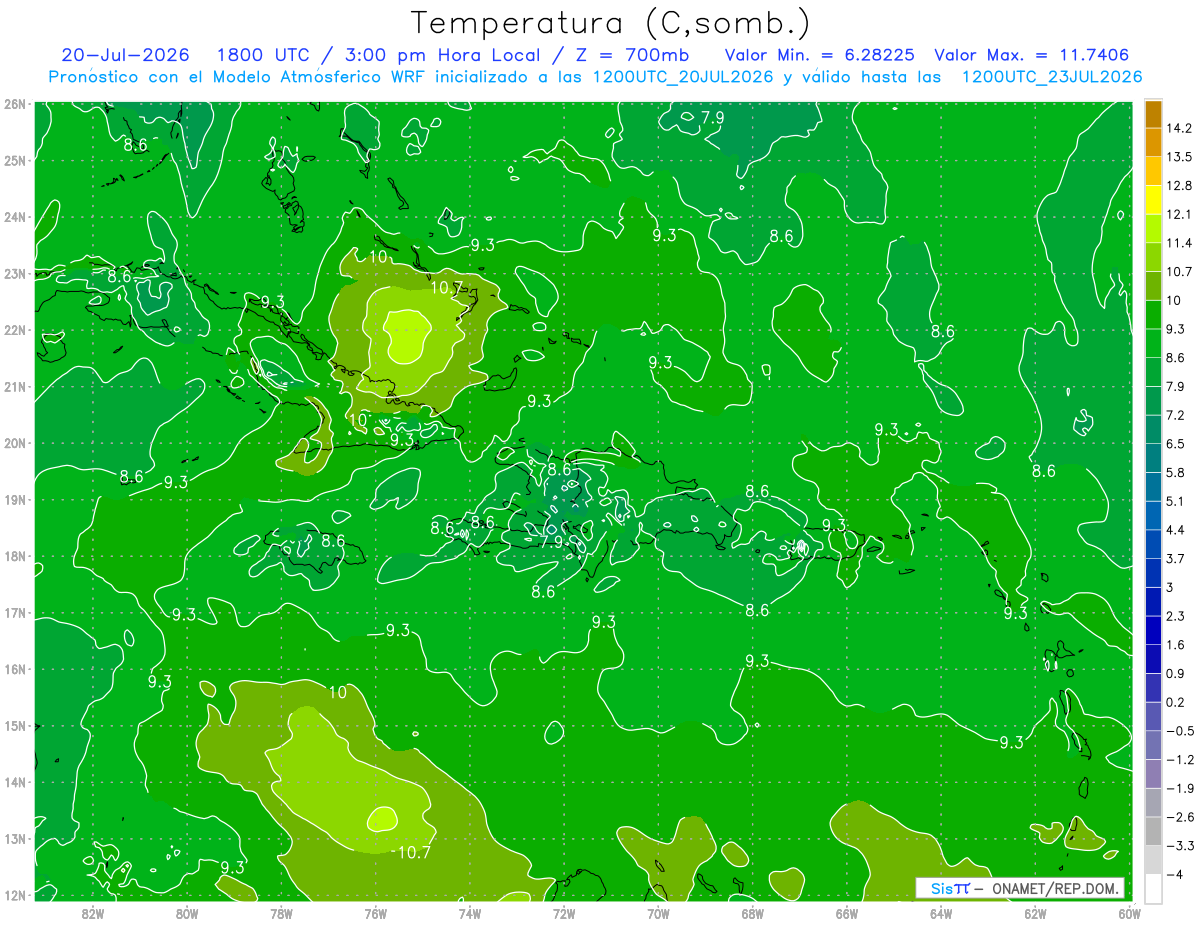
Task: Click the 74W longitude axis label
Action: pyautogui.click(x=470, y=913)
